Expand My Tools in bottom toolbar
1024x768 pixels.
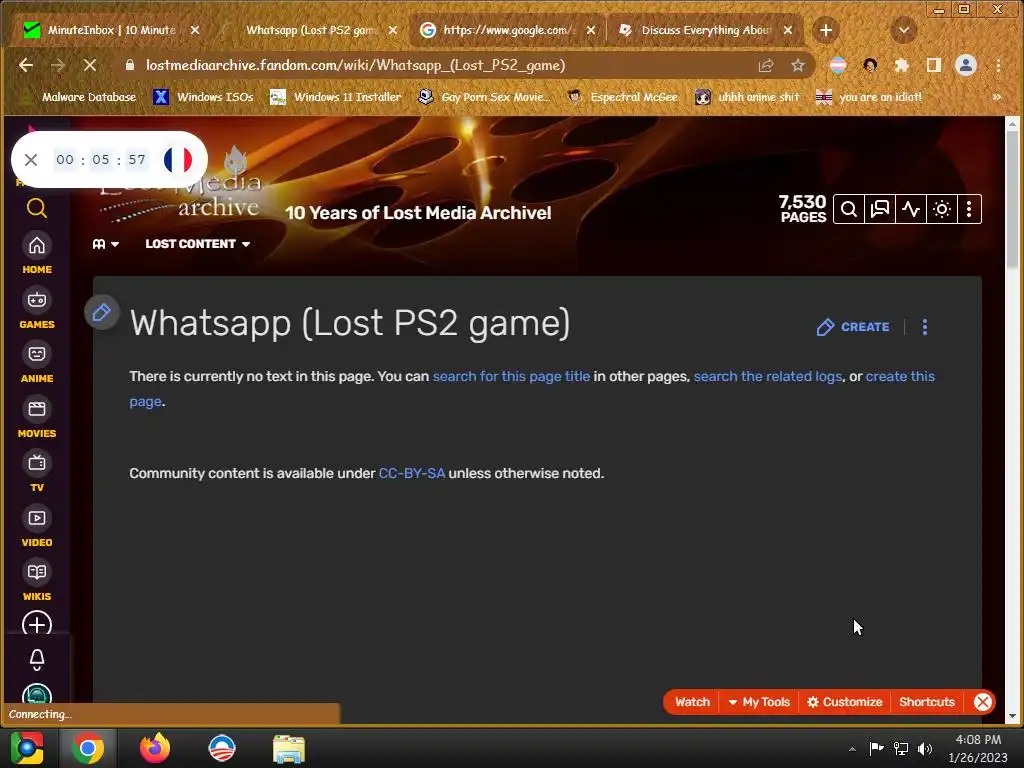759,702
